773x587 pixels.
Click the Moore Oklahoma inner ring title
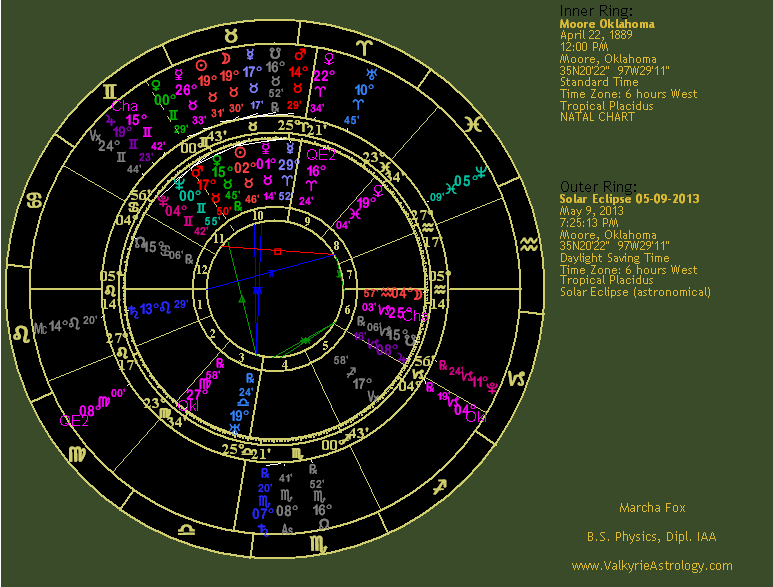tap(608, 22)
